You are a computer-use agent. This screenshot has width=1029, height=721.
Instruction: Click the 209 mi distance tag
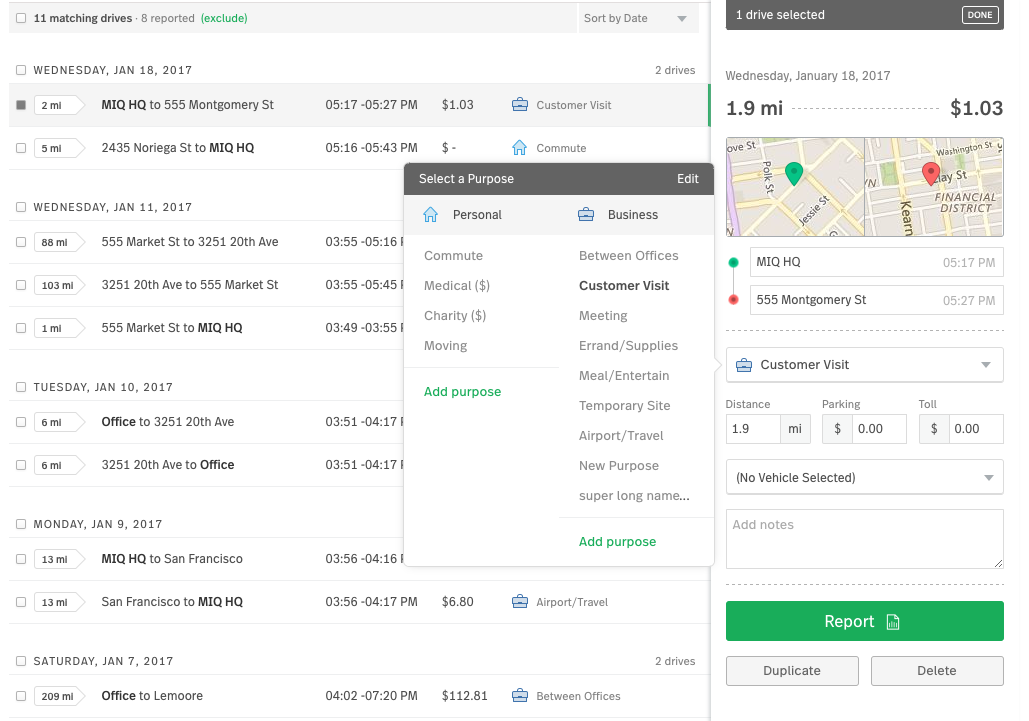pyautogui.click(x=59, y=696)
